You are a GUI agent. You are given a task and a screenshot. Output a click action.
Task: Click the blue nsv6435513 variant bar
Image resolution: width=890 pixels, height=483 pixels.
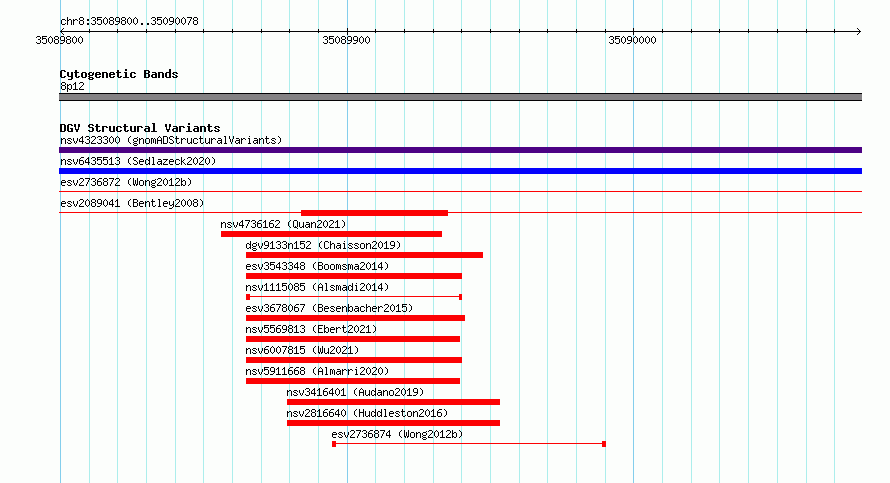[x=460, y=171]
